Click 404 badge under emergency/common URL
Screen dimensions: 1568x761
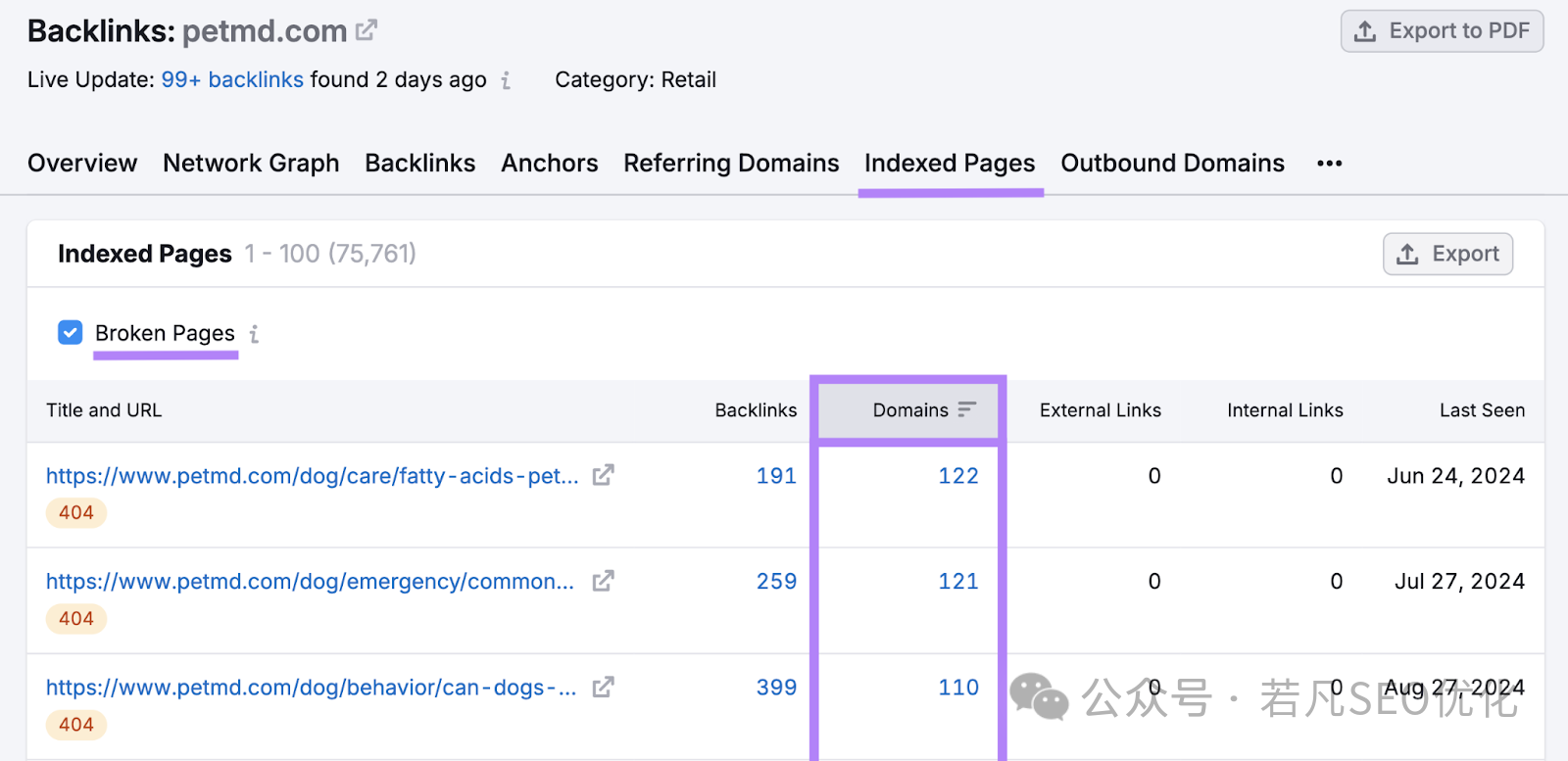click(x=76, y=618)
